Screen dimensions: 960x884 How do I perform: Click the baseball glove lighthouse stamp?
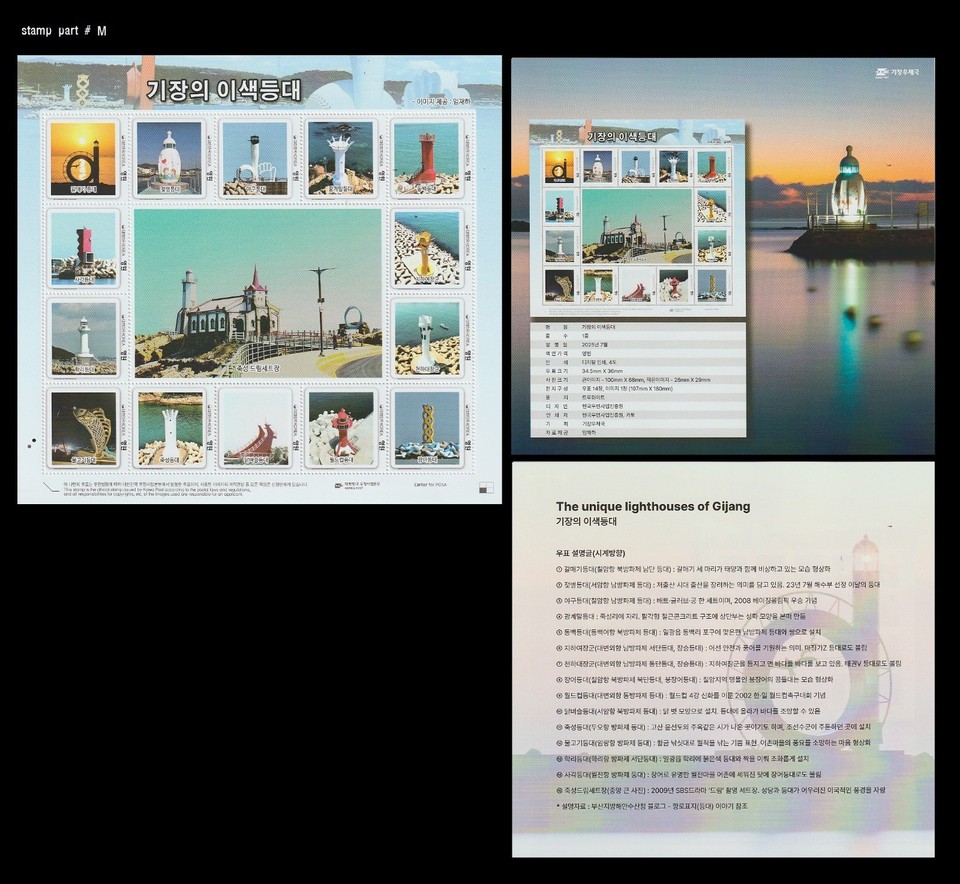pyautogui.click(x=254, y=159)
